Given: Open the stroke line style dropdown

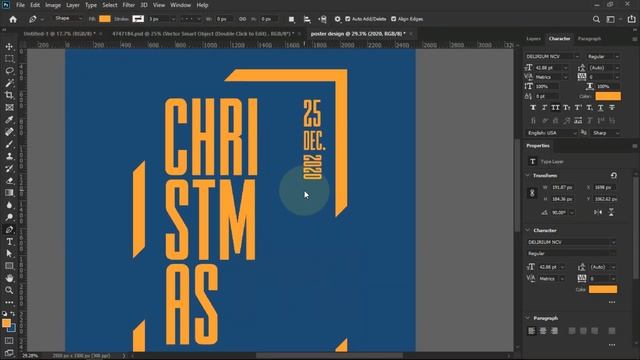Looking at the screenshot, I should (x=191, y=19).
